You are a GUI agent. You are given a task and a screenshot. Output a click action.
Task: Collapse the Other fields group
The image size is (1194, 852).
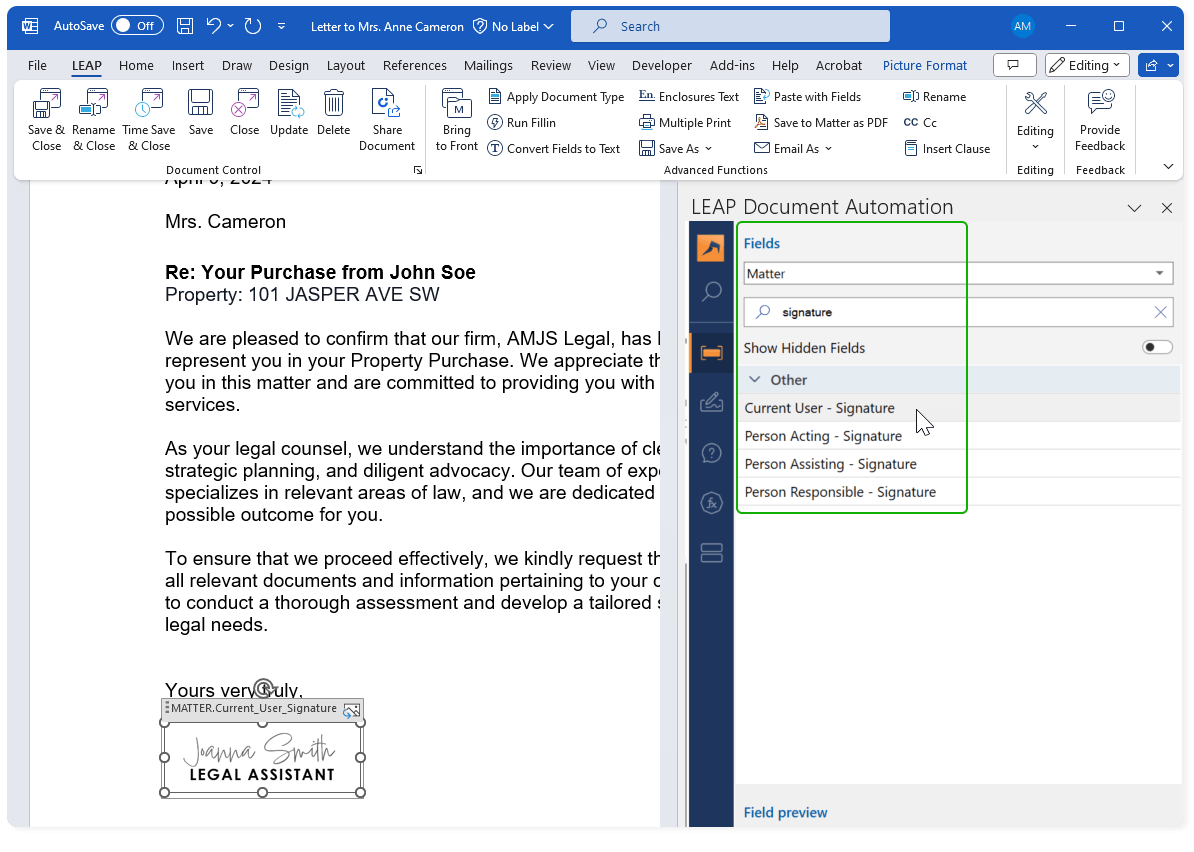(755, 380)
